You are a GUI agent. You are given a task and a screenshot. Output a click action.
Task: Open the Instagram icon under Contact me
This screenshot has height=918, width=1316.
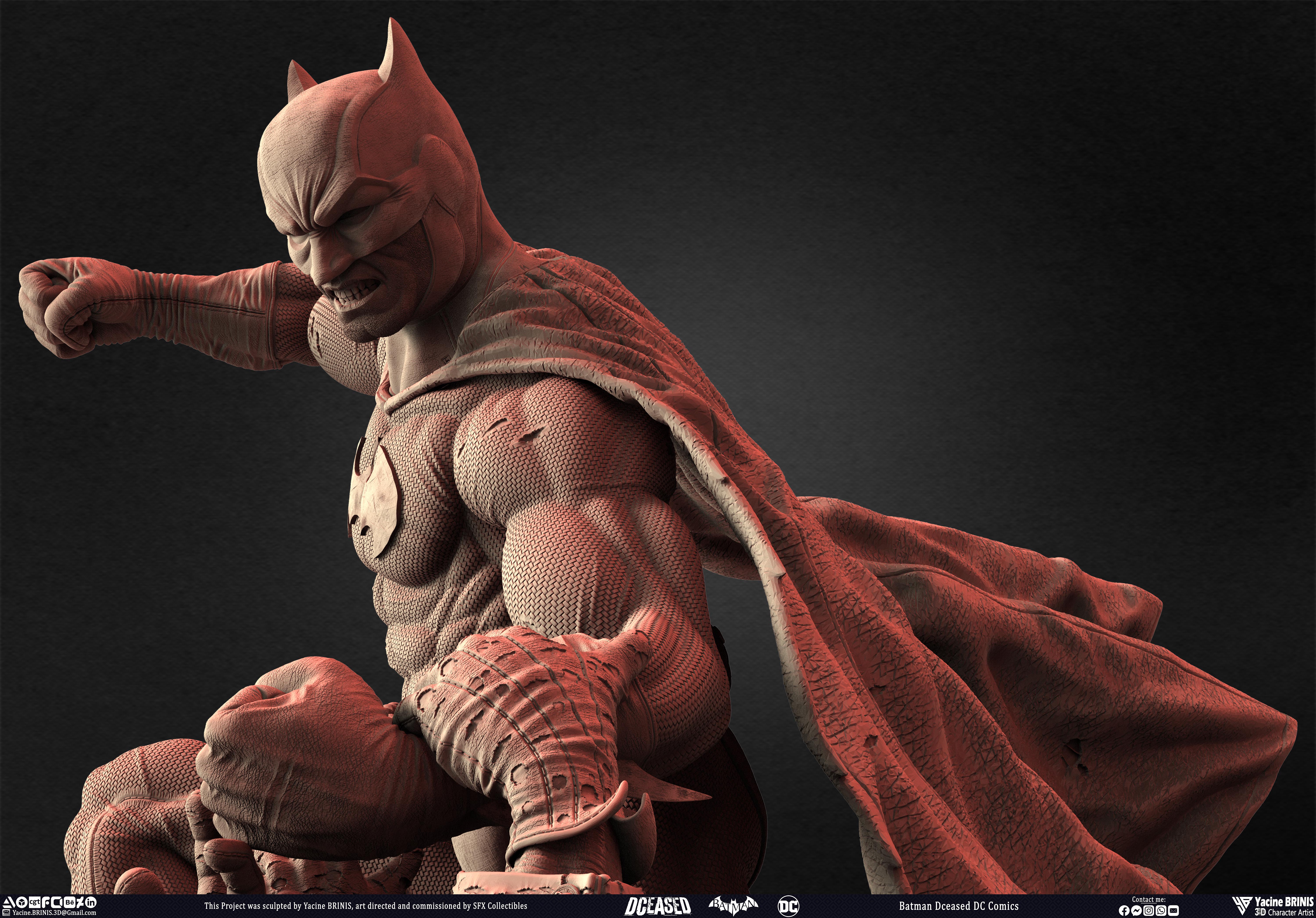(1149, 911)
